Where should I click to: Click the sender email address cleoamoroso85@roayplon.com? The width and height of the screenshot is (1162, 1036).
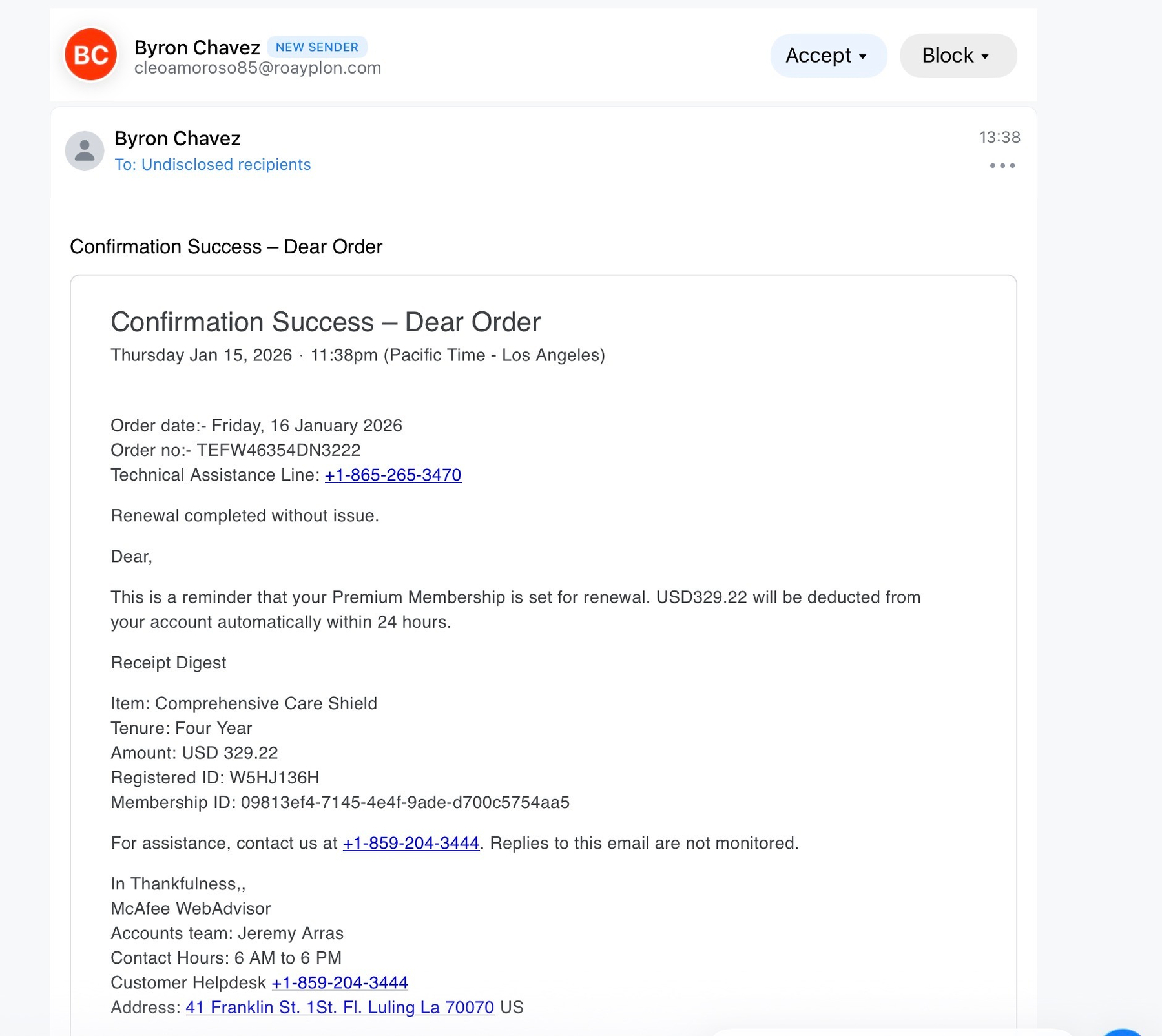pos(258,68)
